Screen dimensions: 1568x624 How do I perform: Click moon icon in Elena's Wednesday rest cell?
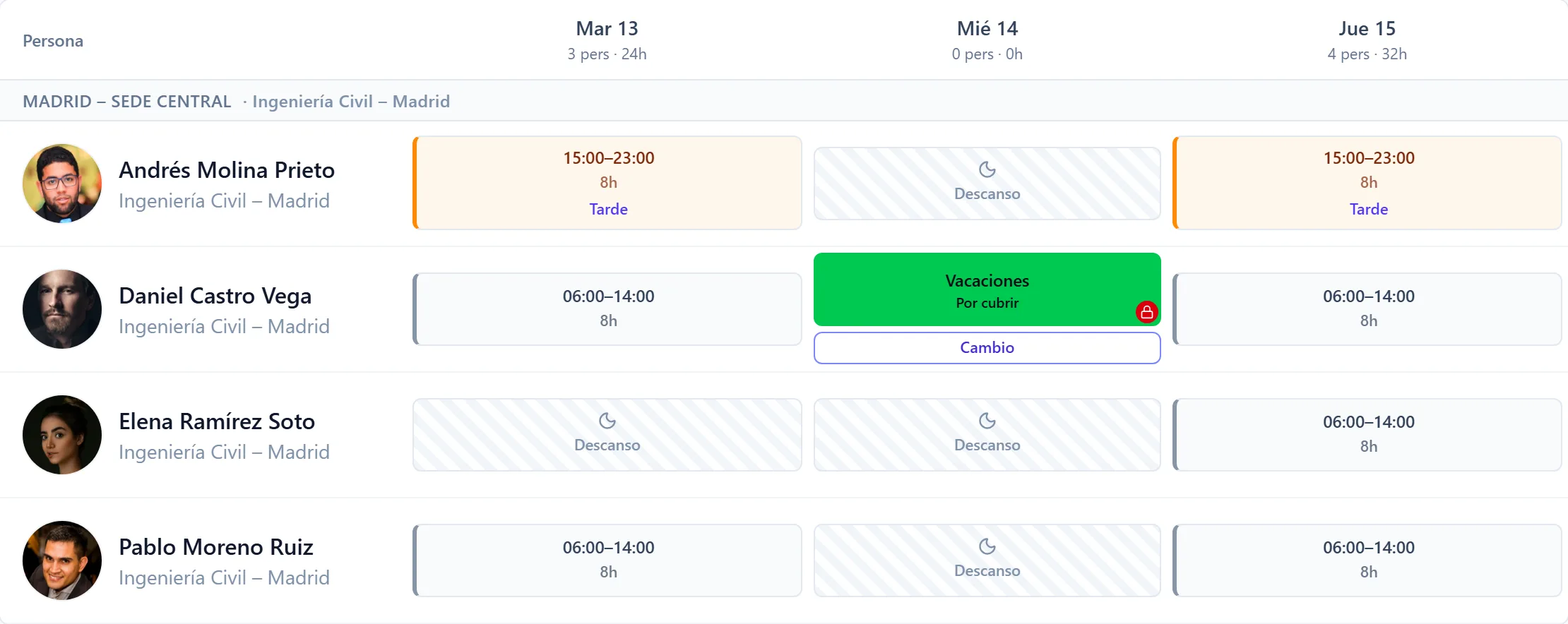[x=987, y=421]
